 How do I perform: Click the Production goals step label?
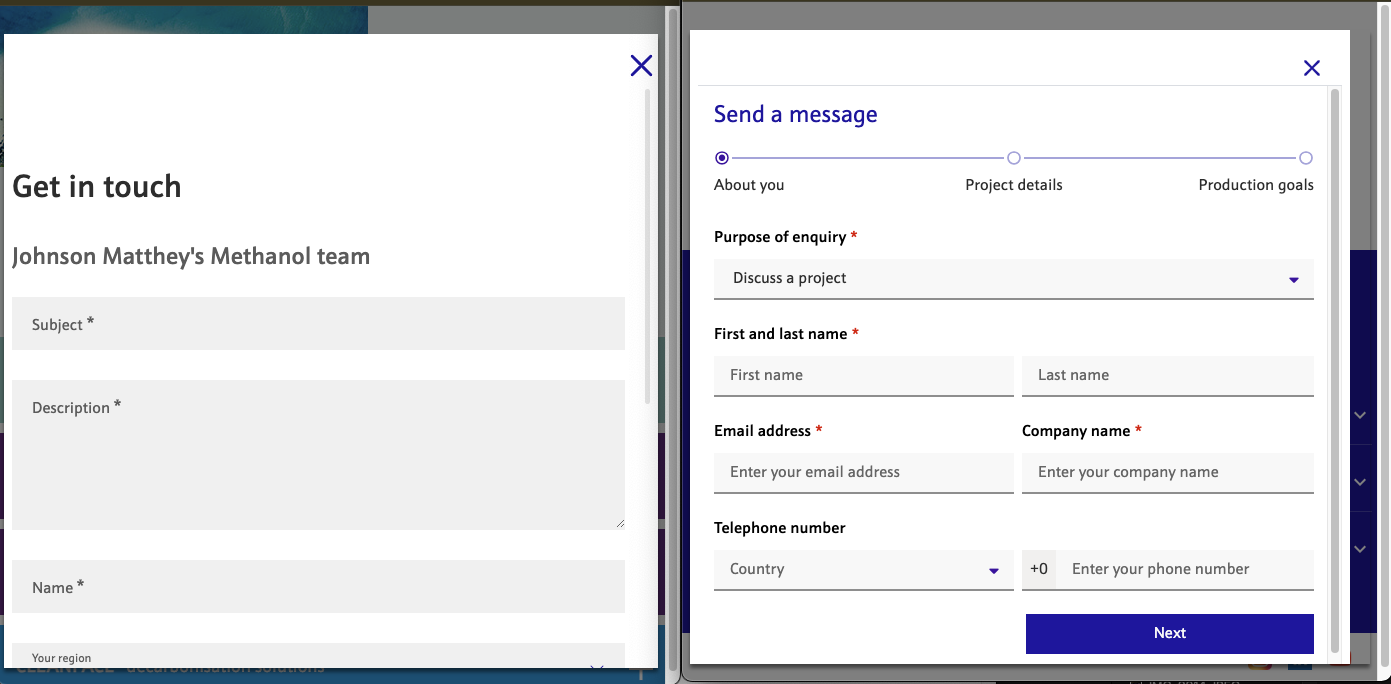pos(1256,185)
